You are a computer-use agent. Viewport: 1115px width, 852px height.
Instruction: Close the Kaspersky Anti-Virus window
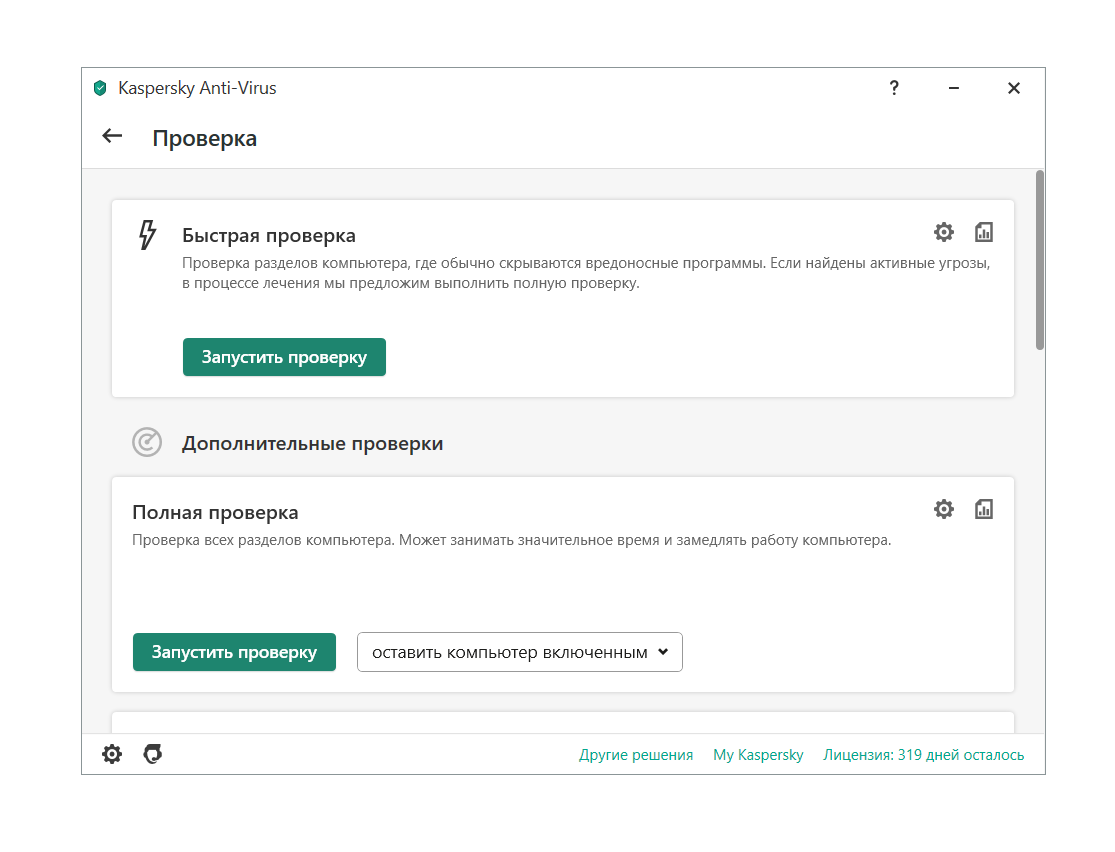point(1014,87)
